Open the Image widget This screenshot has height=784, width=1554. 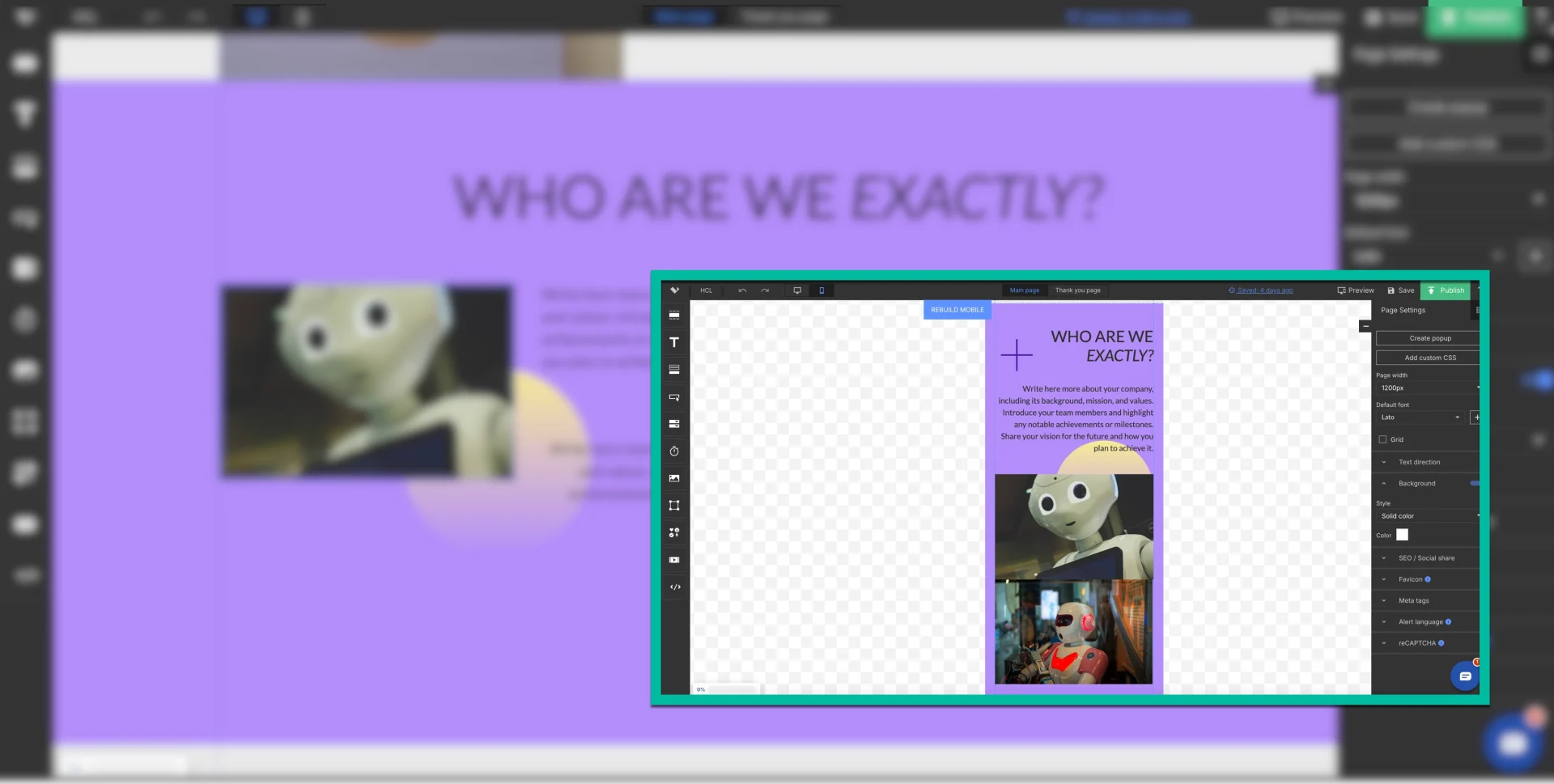(x=674, y=477)
